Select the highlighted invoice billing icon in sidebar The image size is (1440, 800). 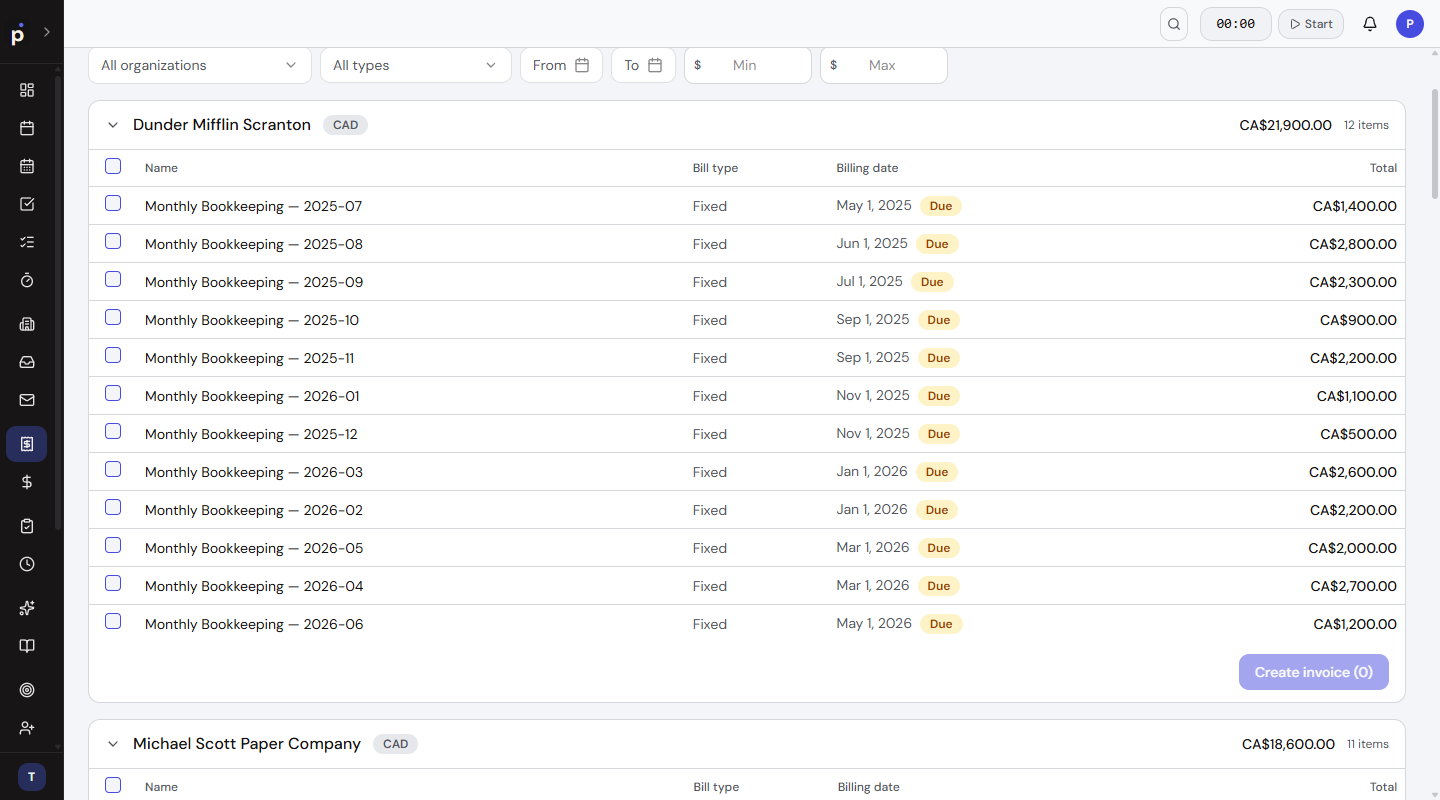(x=27, y=444)
